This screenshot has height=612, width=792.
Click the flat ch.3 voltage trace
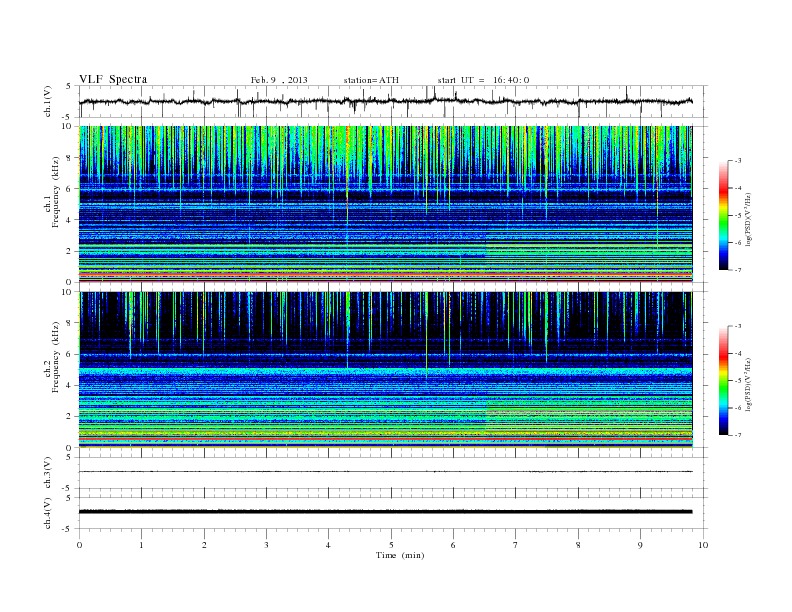pos(385,472)
